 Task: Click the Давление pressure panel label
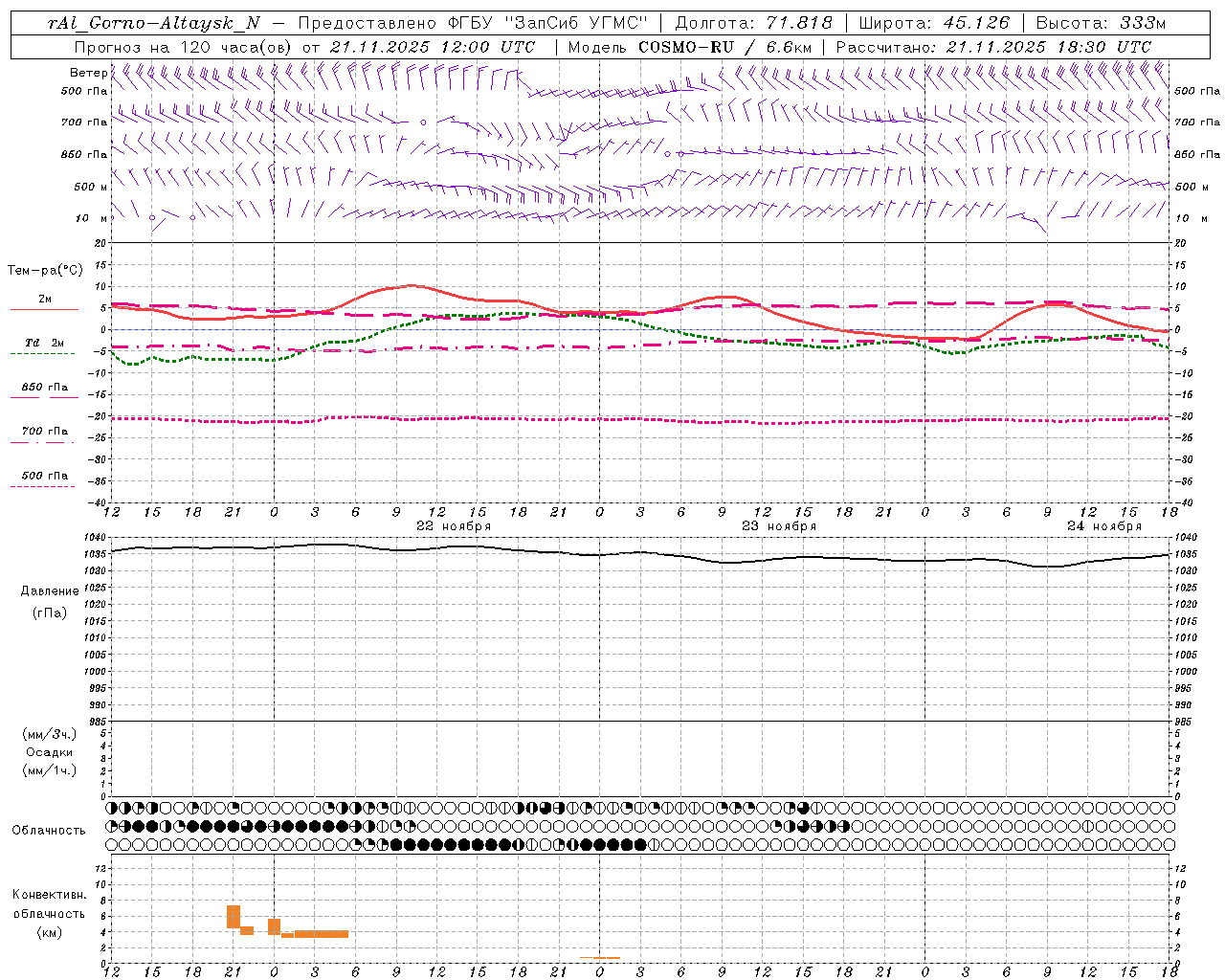(x=50, y=591)
